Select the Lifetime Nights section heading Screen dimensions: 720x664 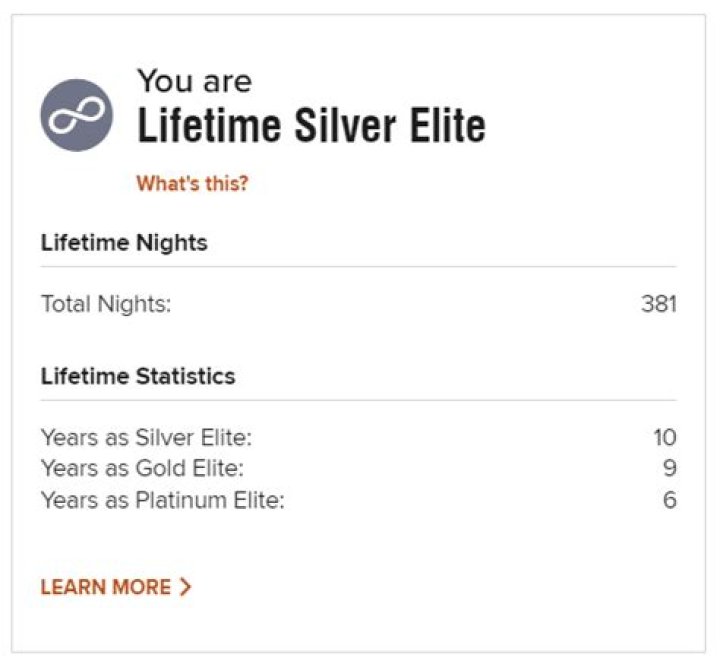124,243
